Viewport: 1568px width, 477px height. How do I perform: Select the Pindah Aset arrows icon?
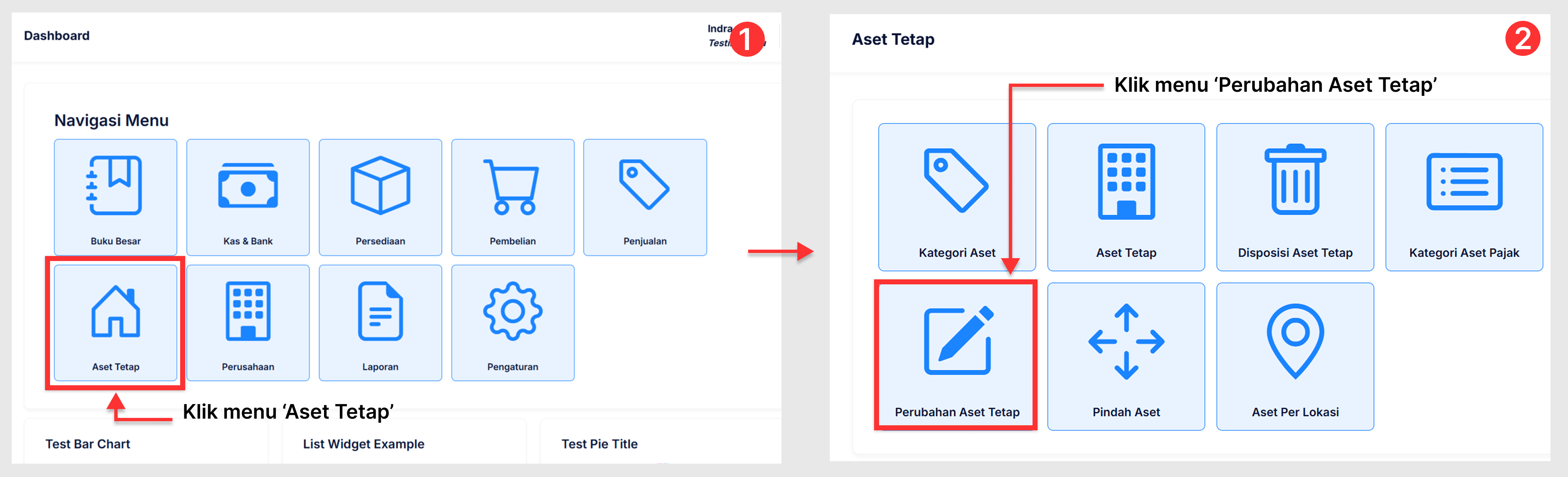1126,341
